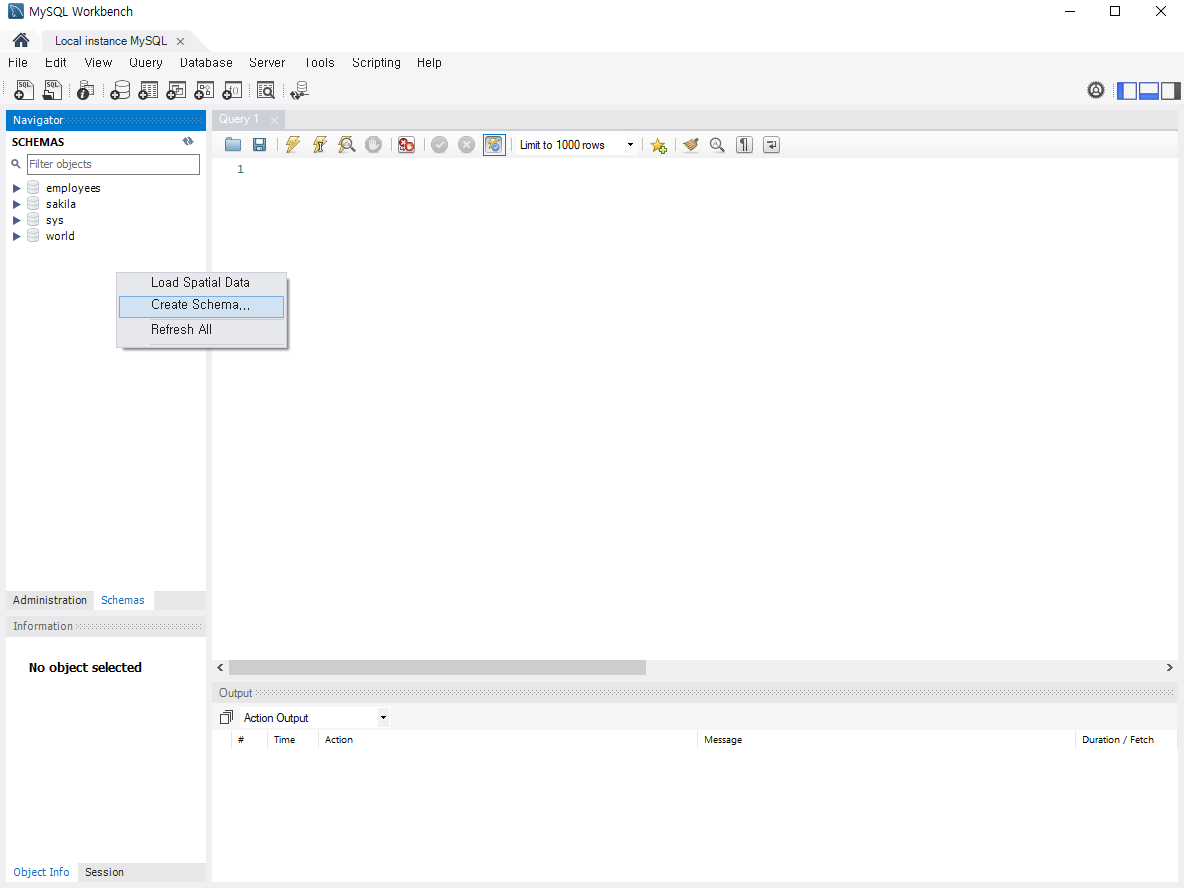Execute statement under cursor icon
Image resolution: width=1184 pixels, height=888 pixels.
[319, 145]
